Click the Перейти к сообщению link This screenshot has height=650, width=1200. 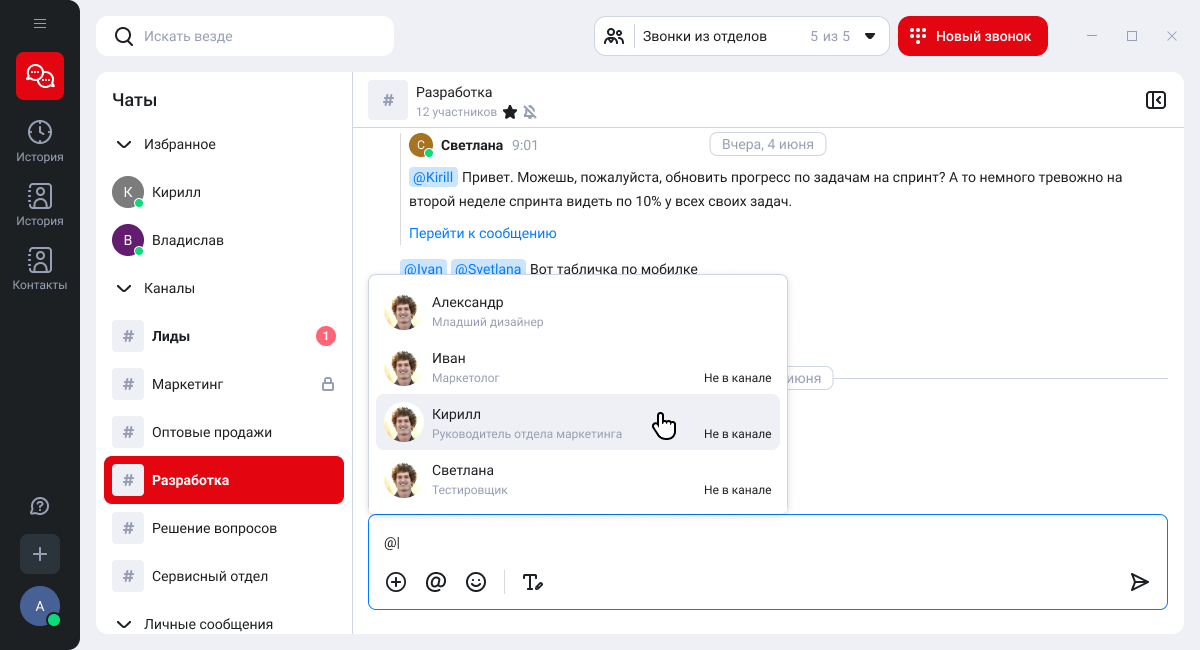tap(482, 233)
